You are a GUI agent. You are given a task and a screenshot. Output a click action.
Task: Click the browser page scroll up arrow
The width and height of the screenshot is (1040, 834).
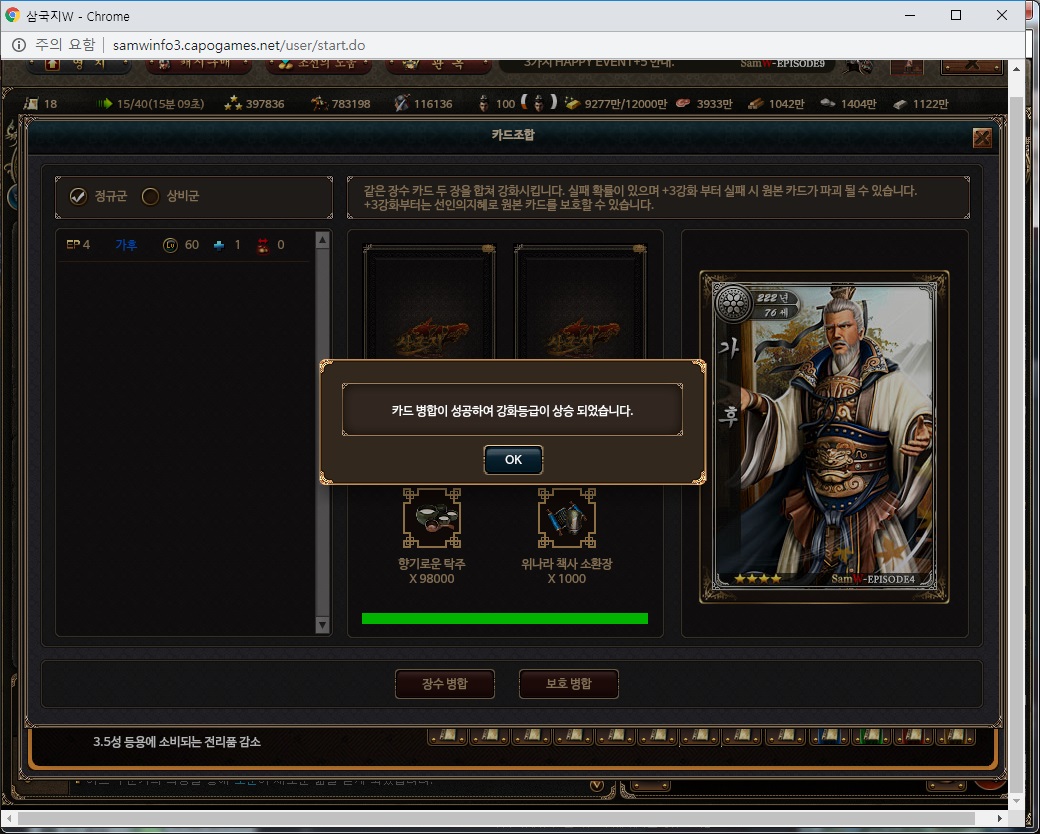(1016, 69)
